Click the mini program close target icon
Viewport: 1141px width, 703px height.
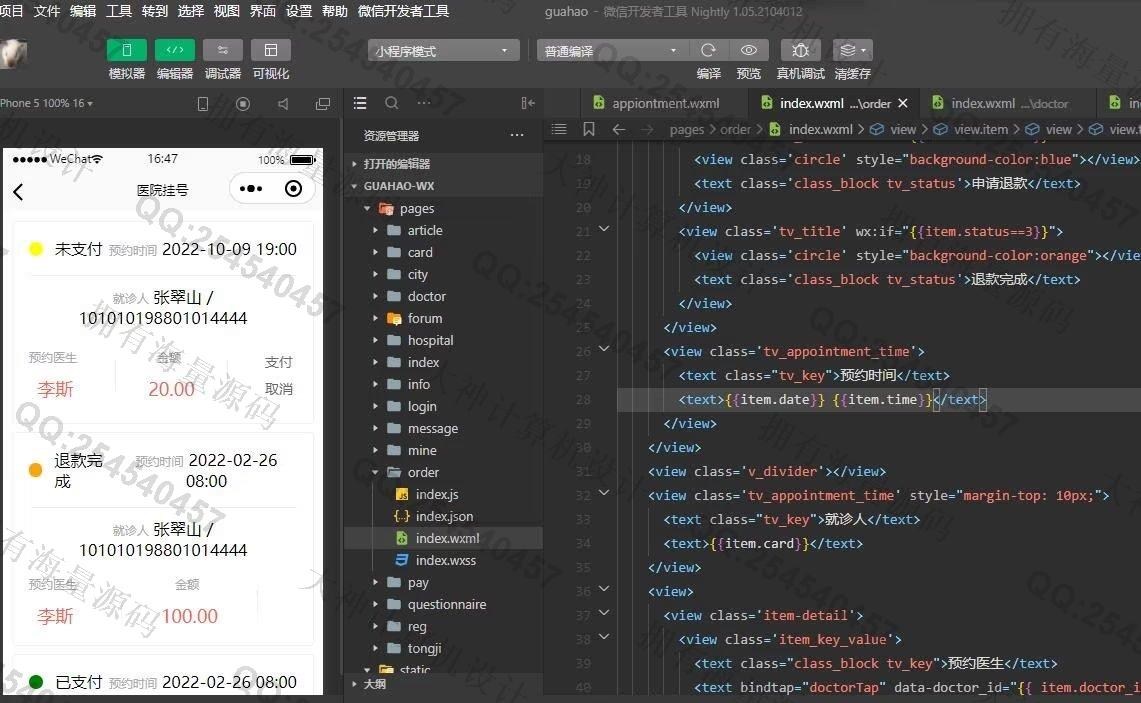coord(293,188)
